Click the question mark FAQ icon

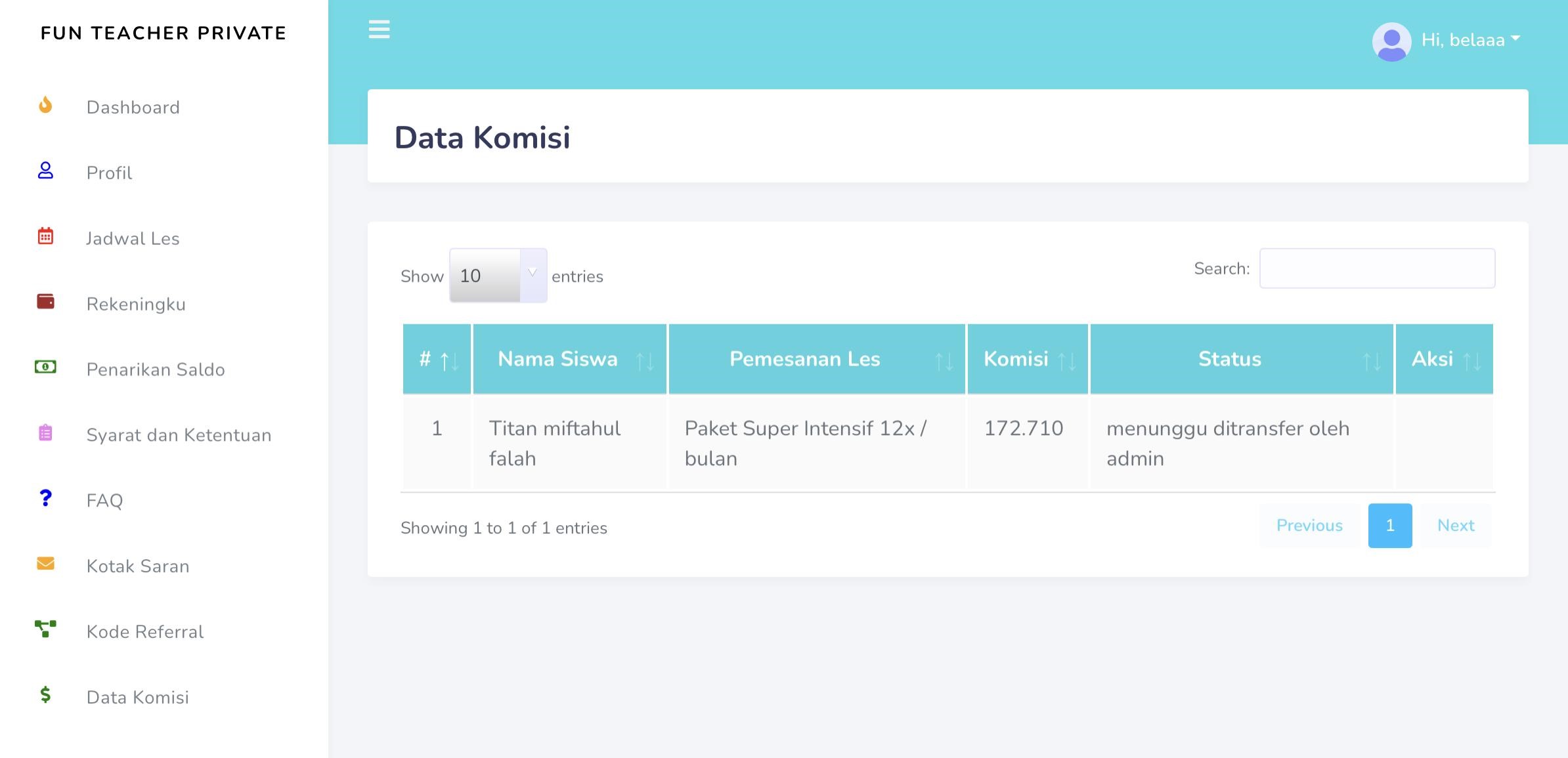tap(45, 498)
